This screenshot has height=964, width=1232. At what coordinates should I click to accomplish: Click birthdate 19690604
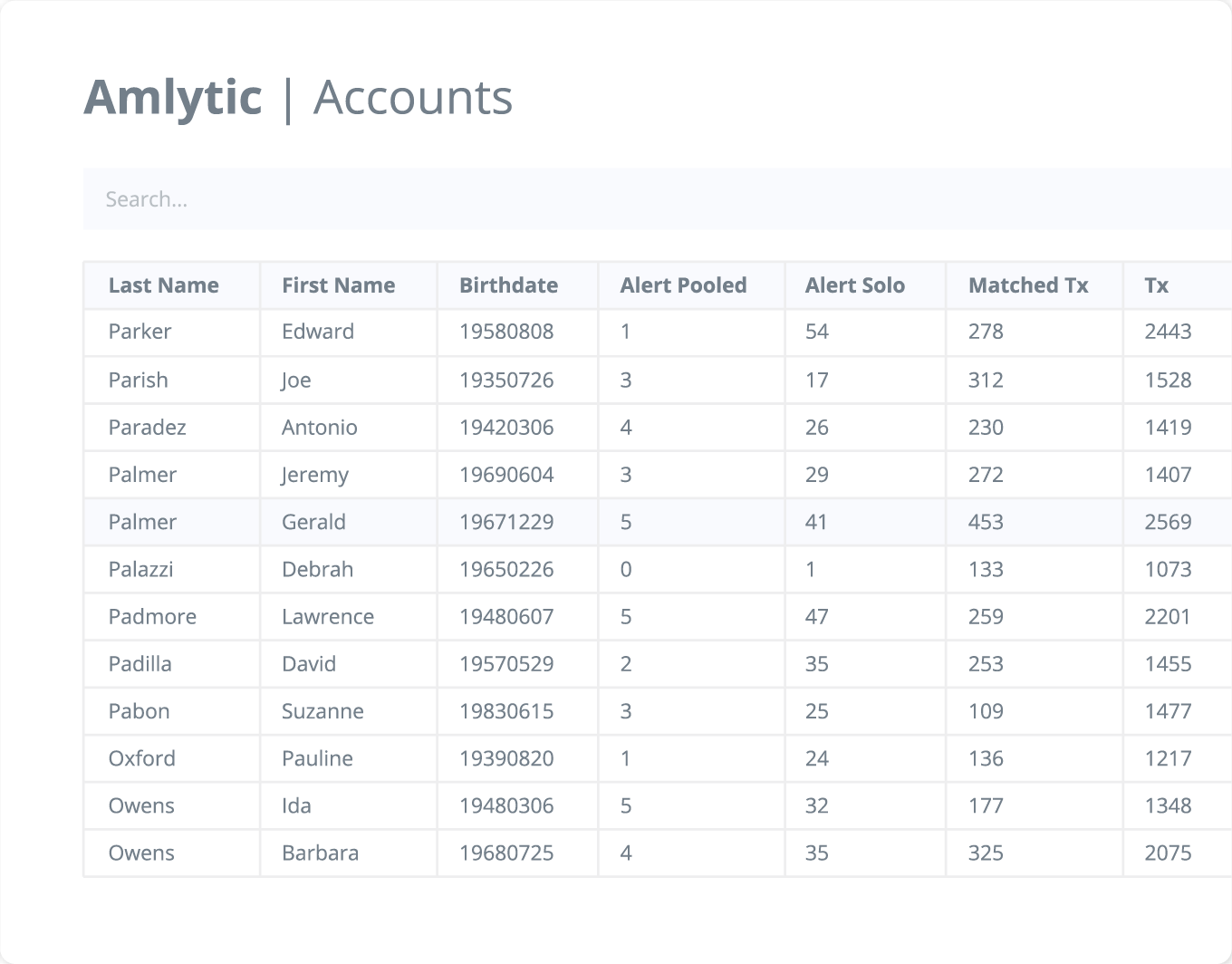pyautogui.click(x=506, y=475)
